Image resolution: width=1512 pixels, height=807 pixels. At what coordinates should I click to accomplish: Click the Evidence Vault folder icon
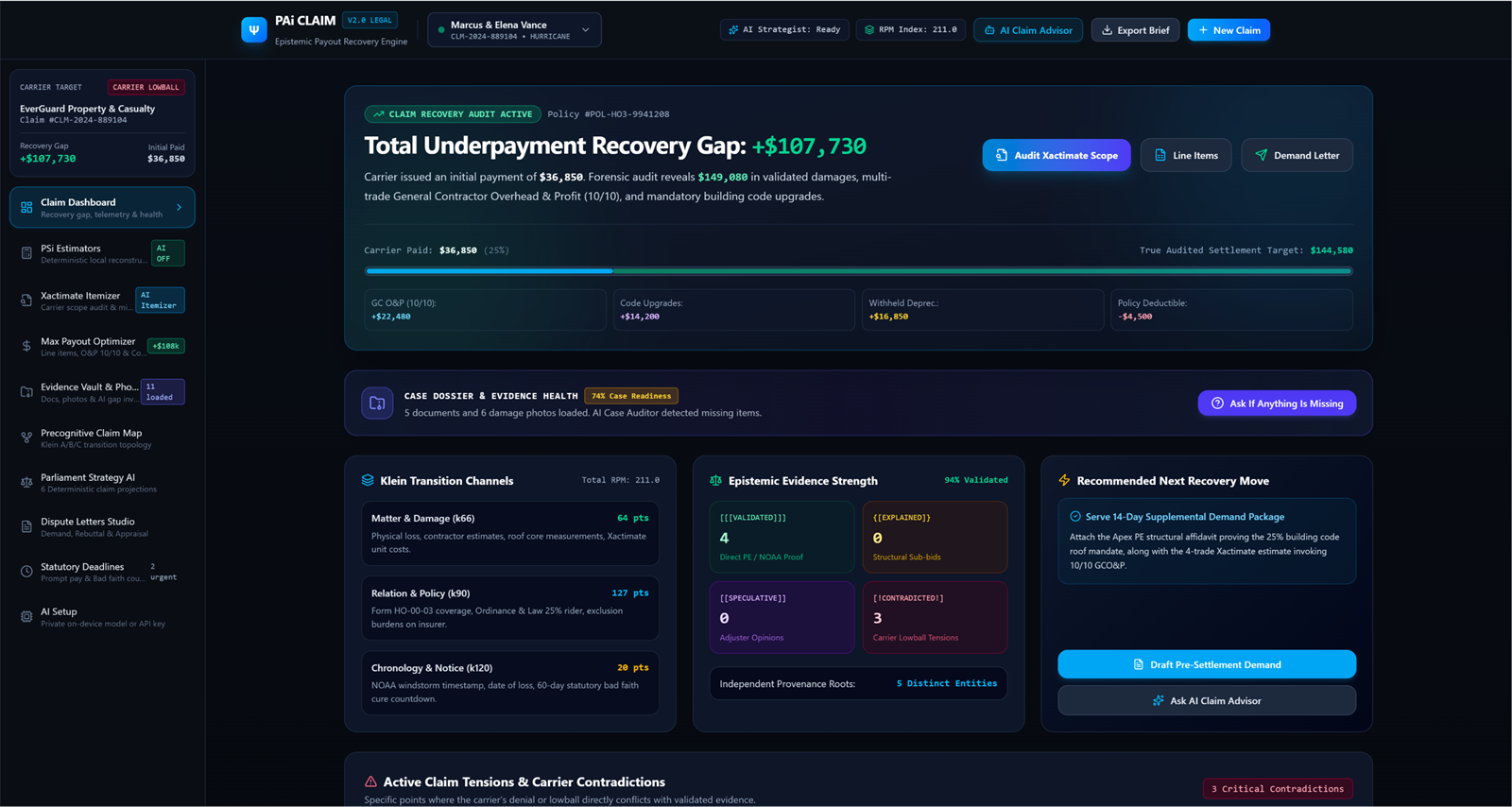coord(26,392)
